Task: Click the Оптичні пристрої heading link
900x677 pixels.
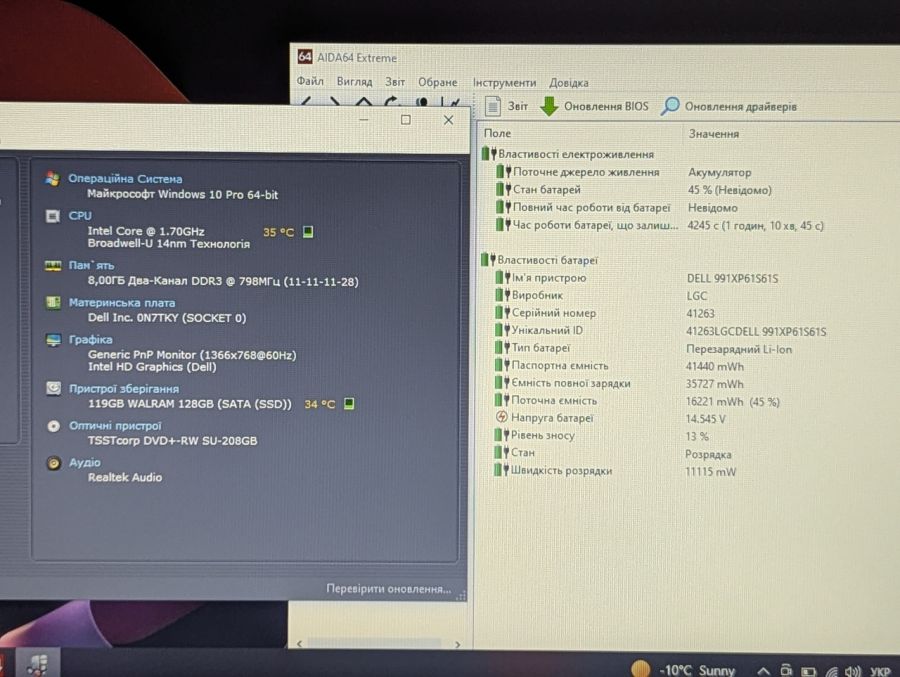Action: tap(115, 425)
